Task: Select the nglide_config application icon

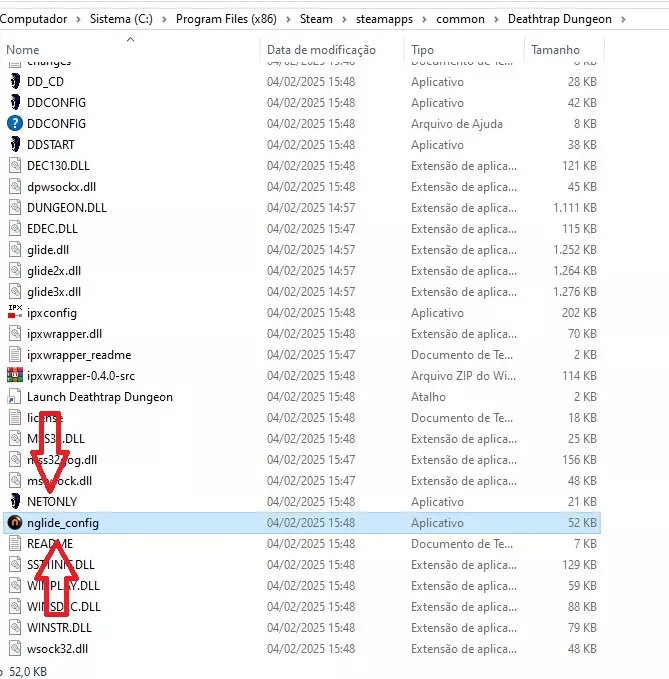Action: 15,523
